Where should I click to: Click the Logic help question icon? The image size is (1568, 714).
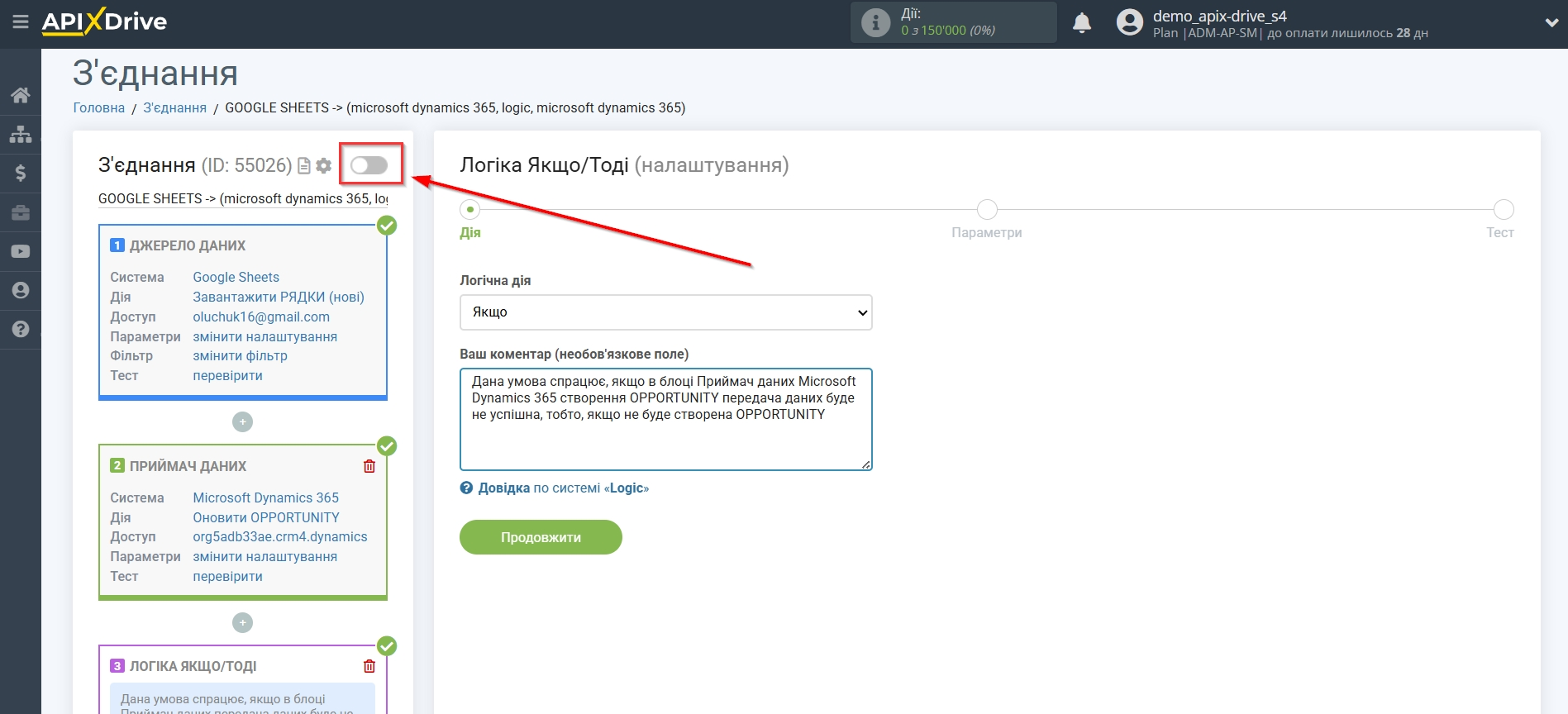(466, 488)
